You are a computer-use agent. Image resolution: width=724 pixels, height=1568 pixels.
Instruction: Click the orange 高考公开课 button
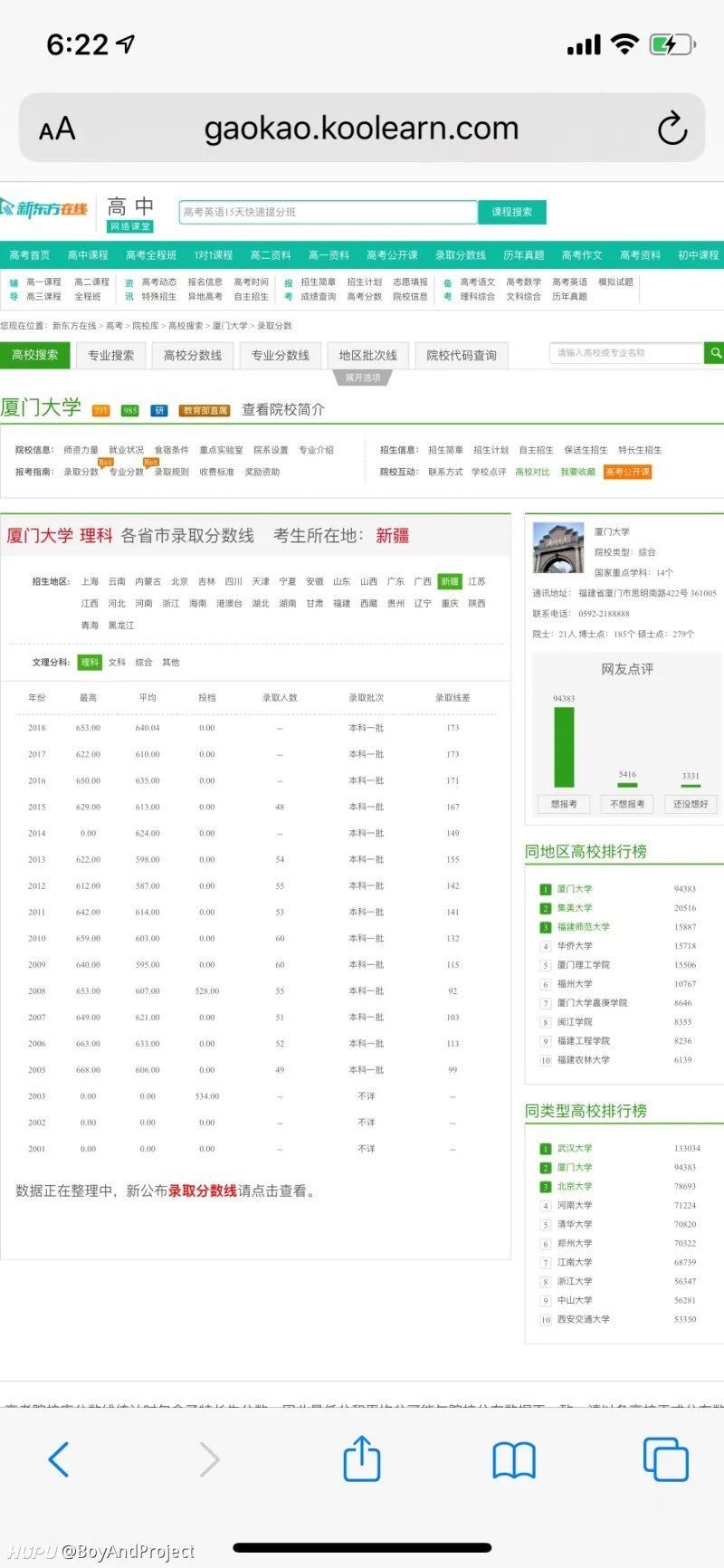[x=628, y=472]
